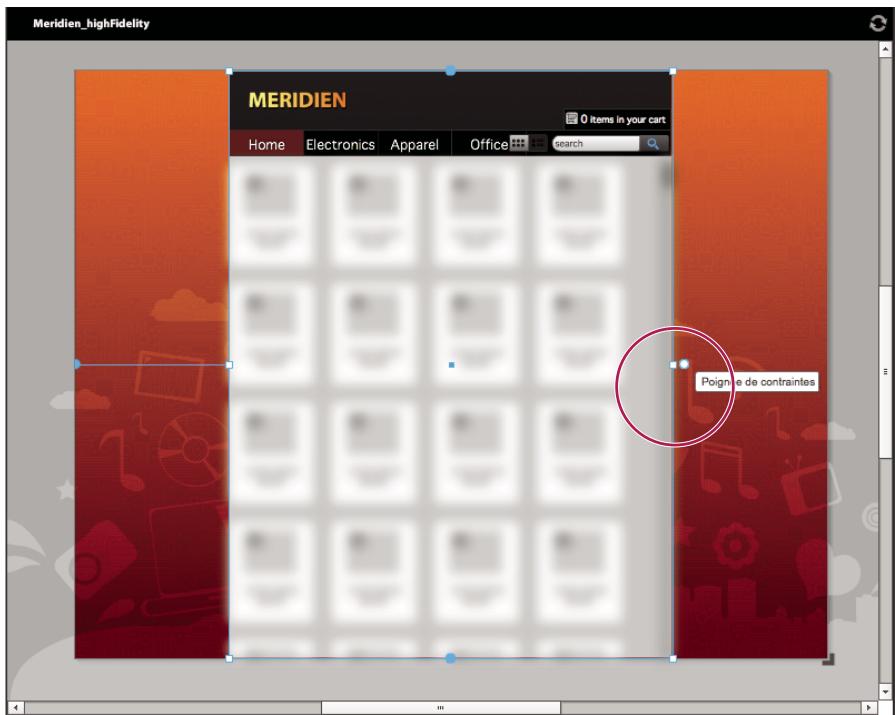Click the vertical scrollbar down arrow

click(885, 692)
